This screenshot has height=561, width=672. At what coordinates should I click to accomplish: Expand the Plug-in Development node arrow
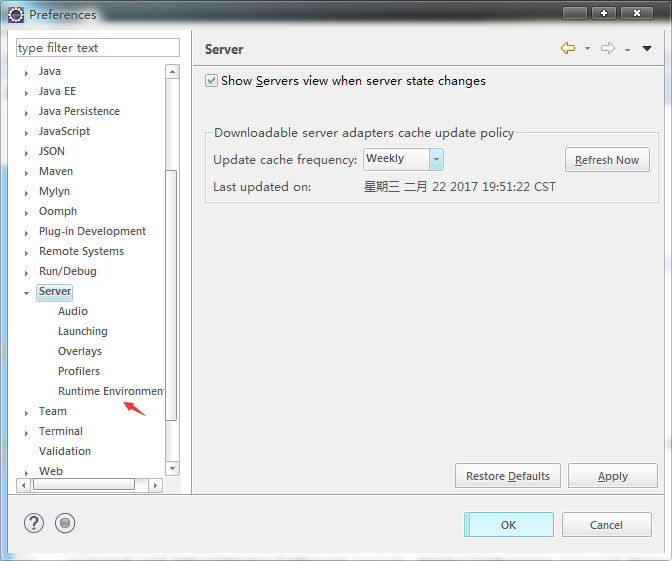(27, 233)
